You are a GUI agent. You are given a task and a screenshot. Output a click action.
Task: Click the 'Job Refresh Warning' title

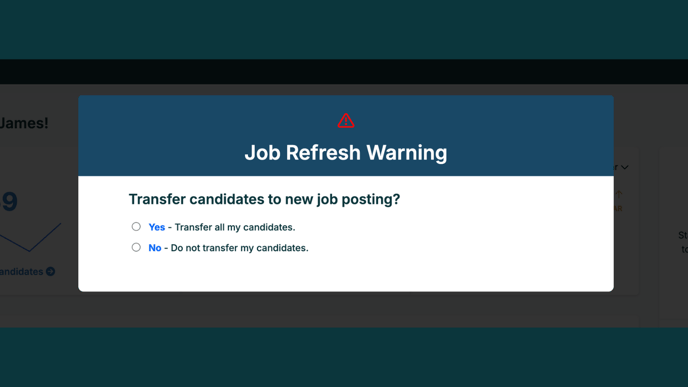pos(346,153)
